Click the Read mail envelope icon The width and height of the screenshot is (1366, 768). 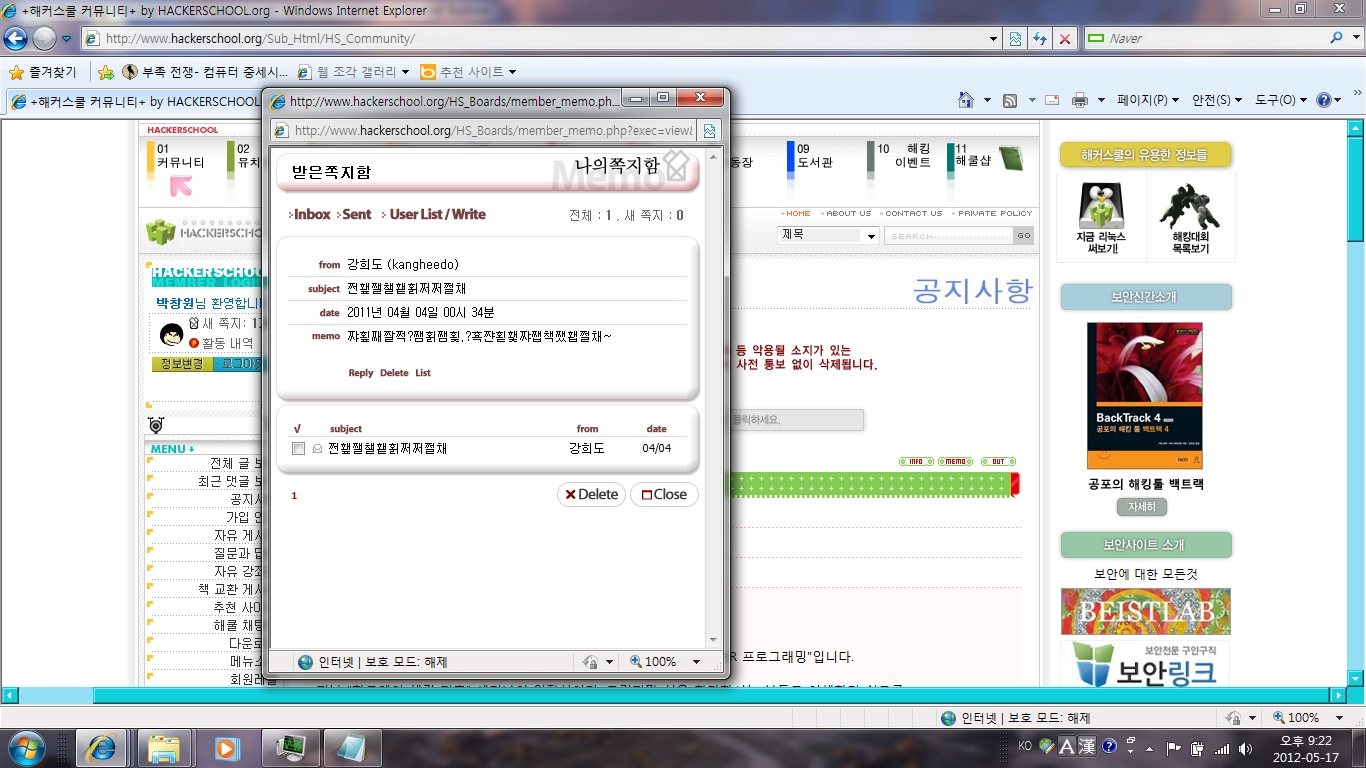point(1051,100)
